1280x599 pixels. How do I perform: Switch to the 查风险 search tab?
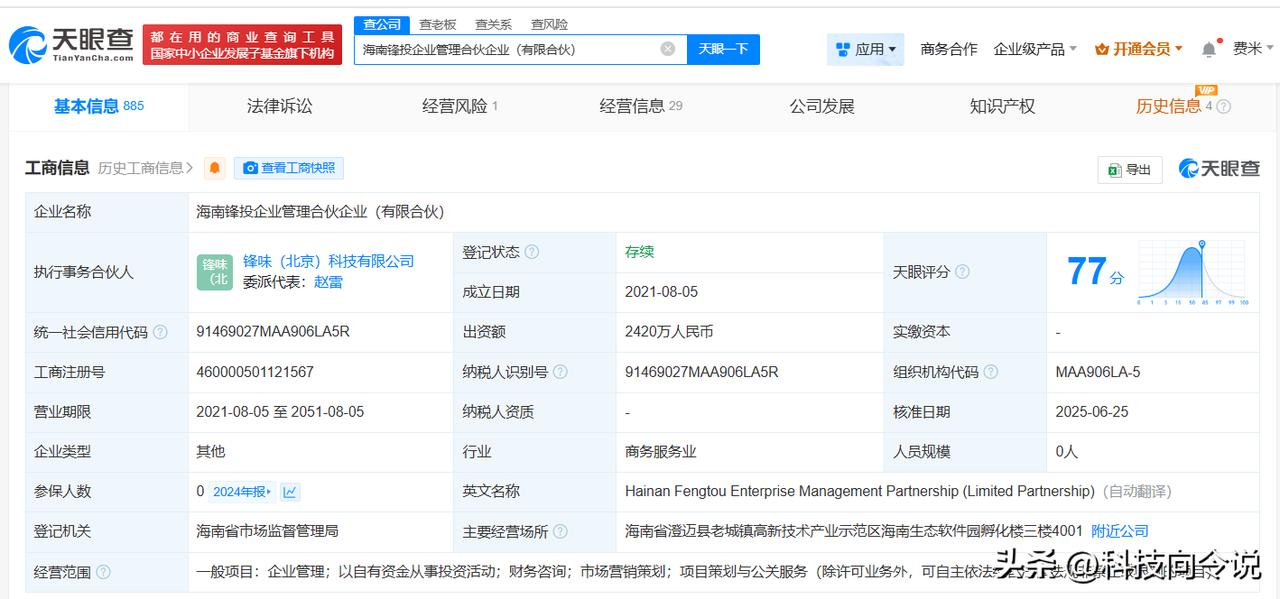click(549, 24)
